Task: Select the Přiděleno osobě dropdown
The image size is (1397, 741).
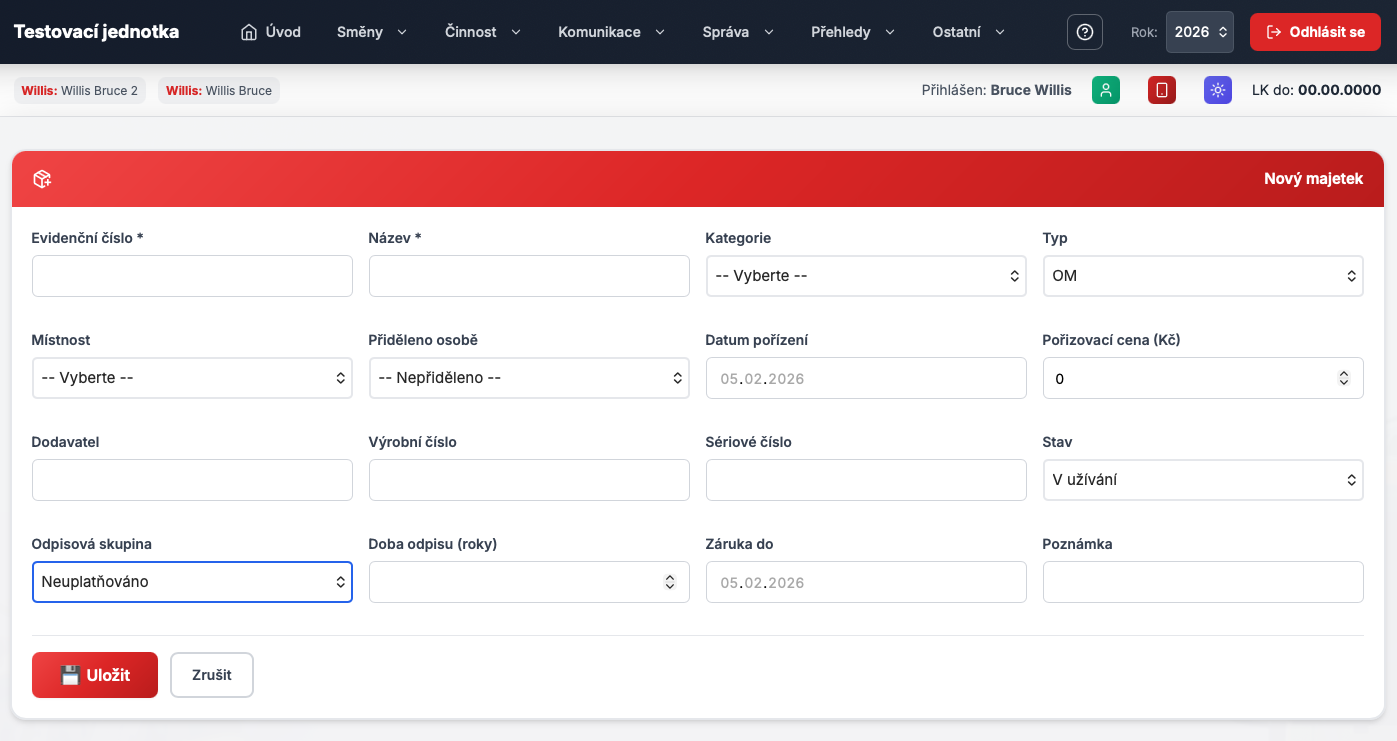Action: 528,378
